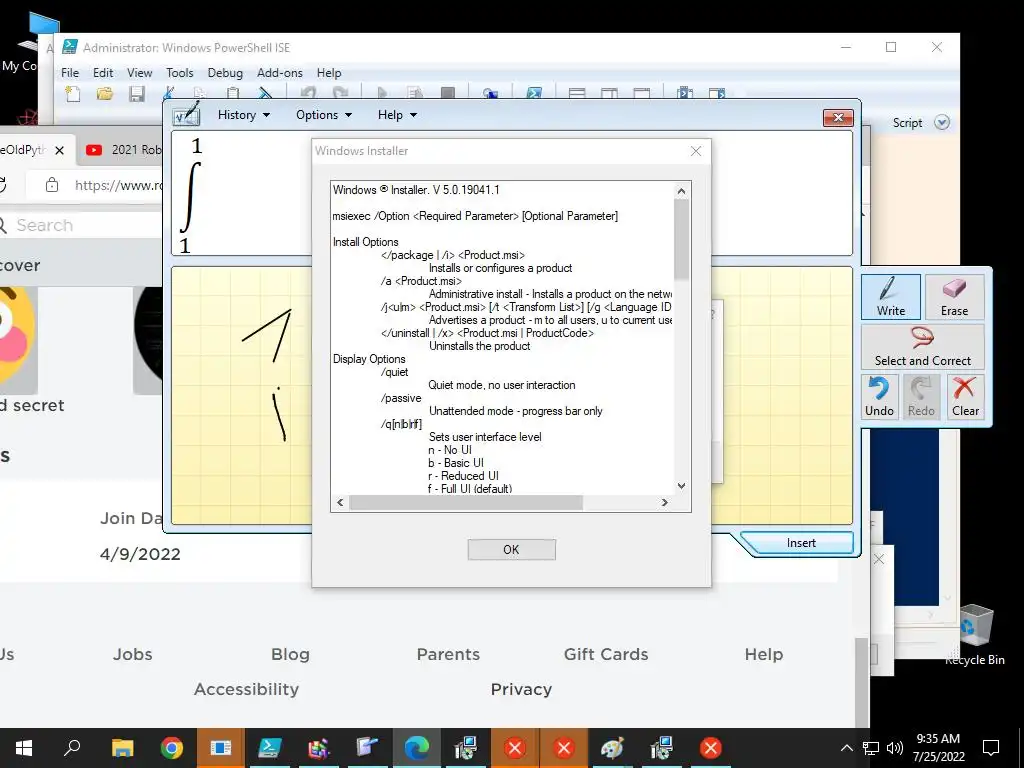This screenshot has height=768, width=1024.
Task: Click the Search field on the webpage
Action: (x=80, y=225)
